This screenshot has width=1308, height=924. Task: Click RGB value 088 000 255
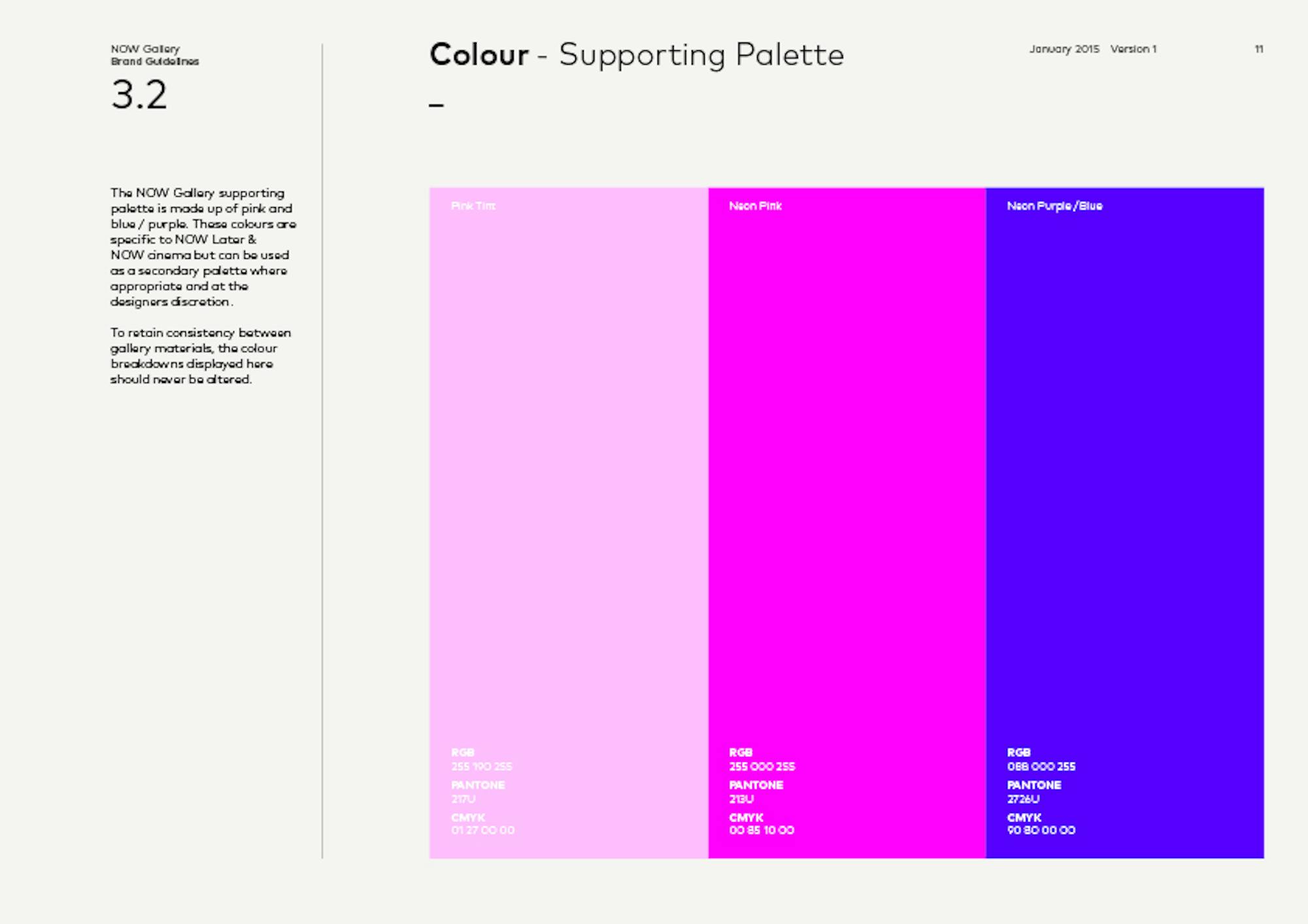1041,767
